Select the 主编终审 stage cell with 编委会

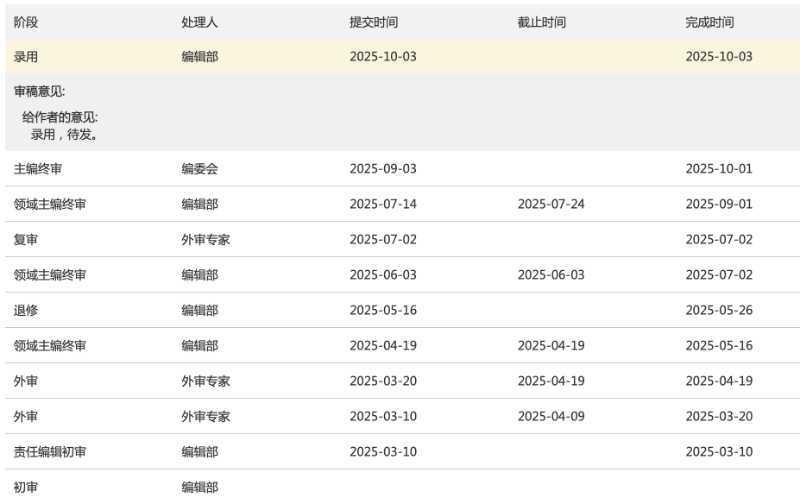[x=44, y=169]
